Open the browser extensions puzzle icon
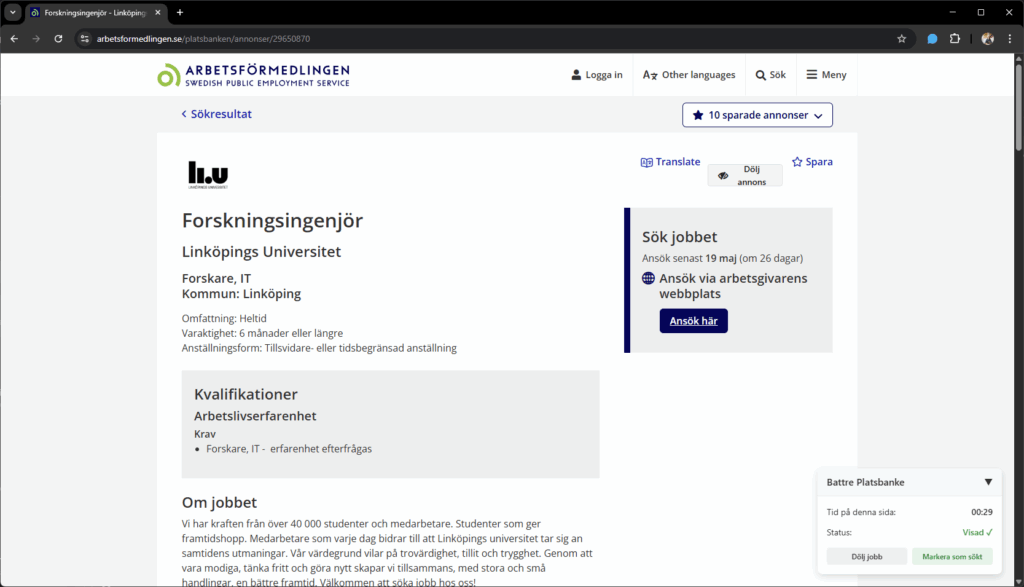The image size is (1024, 587). coord(955,39)
